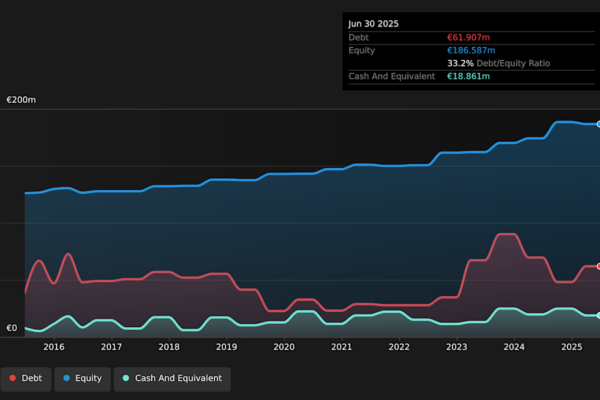Click the €186.587m equity value

pos(471,51)
